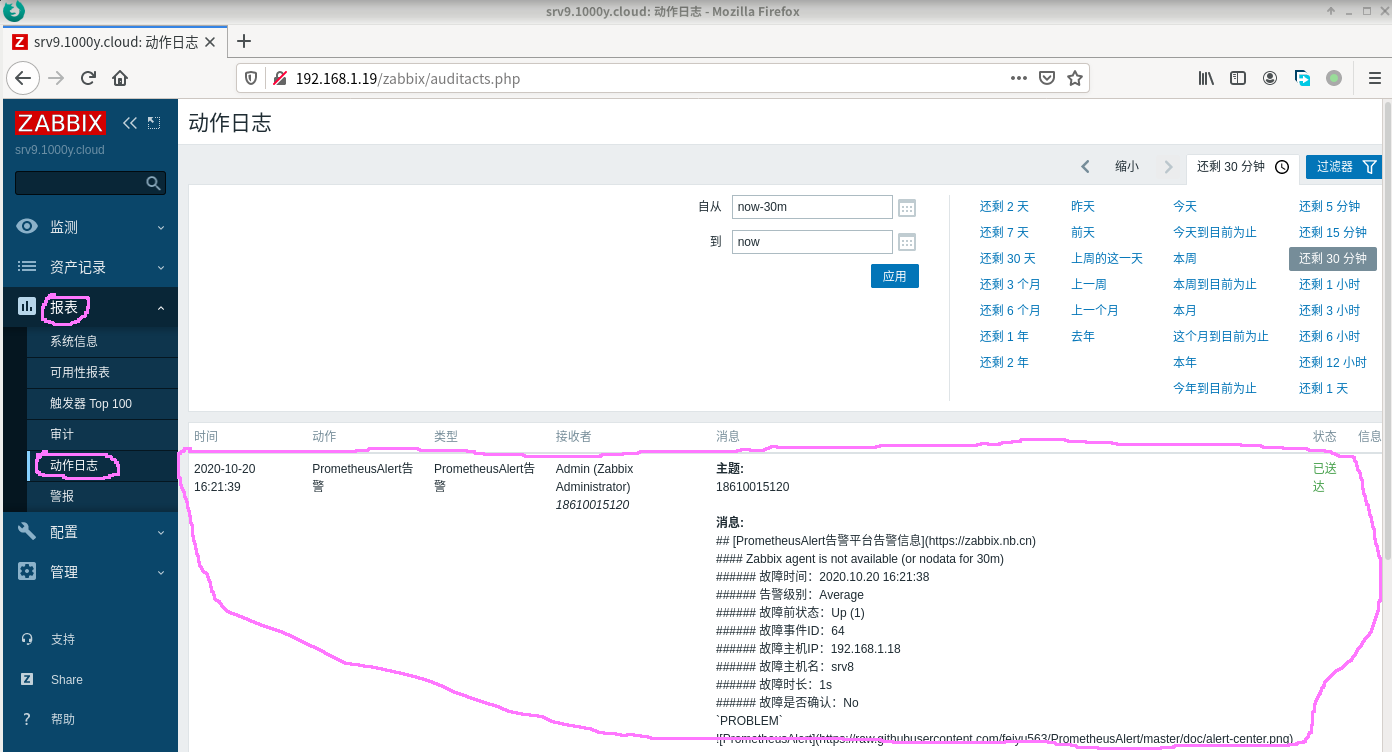The height and width of the screenshot is (752, 1392).
Task: Open the page actions three-dot menu
Action: tap(1019, 78)
